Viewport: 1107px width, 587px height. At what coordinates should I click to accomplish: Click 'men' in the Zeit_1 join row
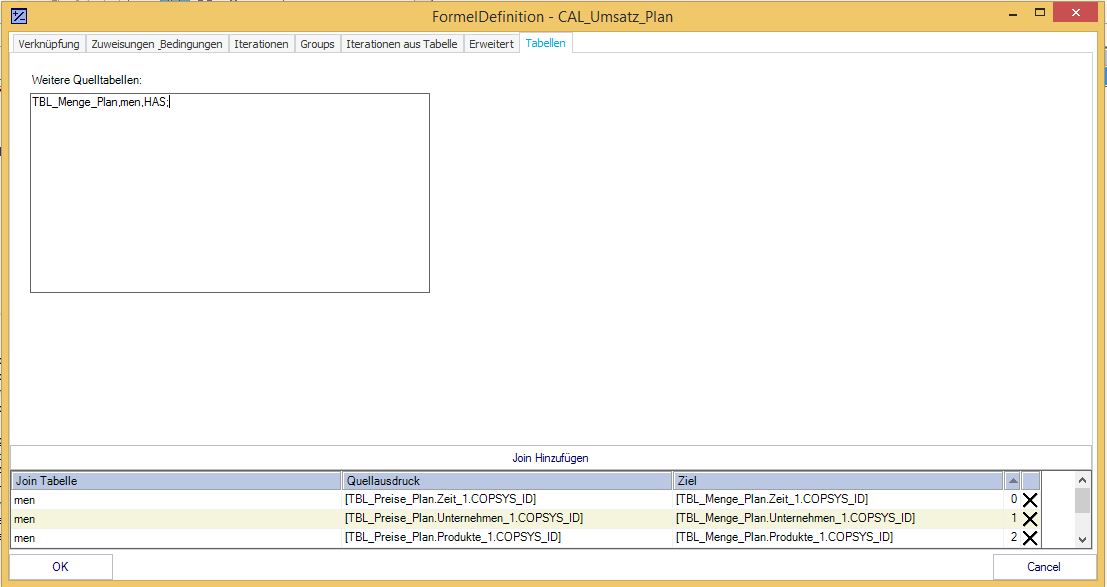coord(25,500)
